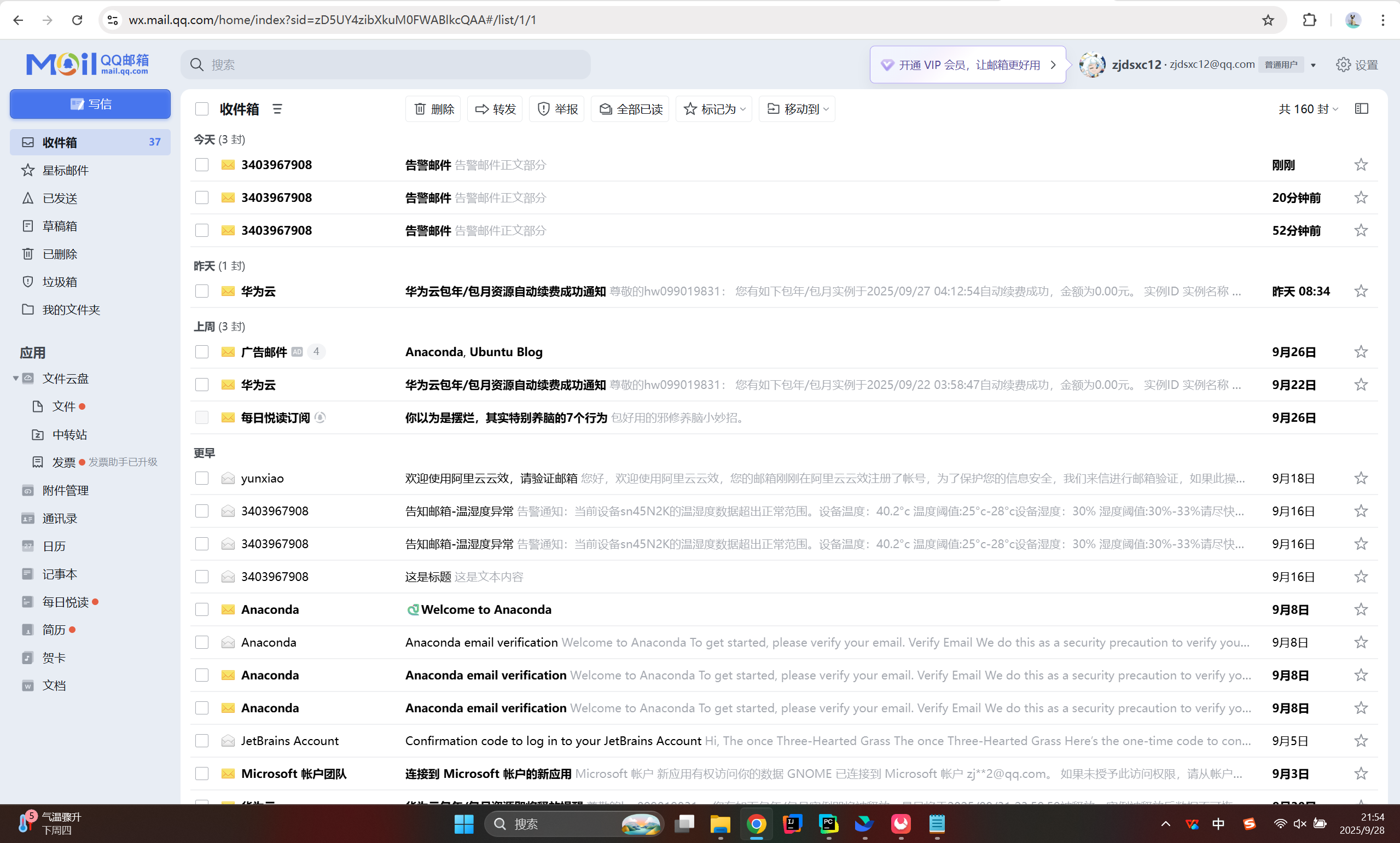This screenshot has height=843, width=1400.
Task: Click the 举报 button
Action: pos(556,109)
